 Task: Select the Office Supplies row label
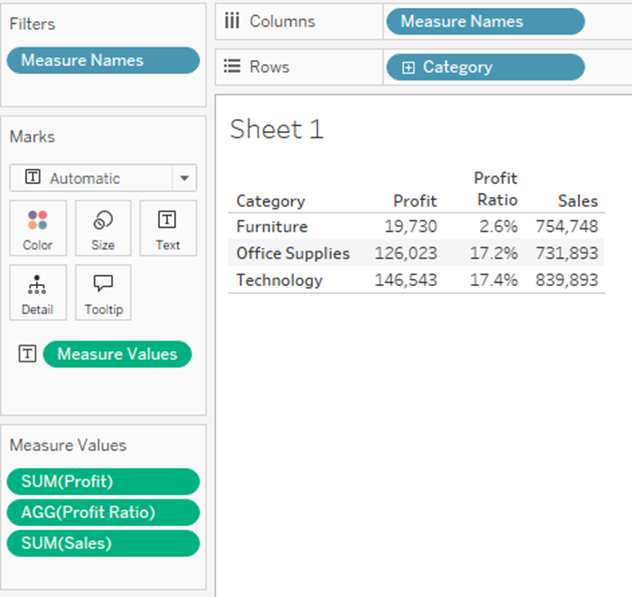pyautogui.click(x=293, y=253)
